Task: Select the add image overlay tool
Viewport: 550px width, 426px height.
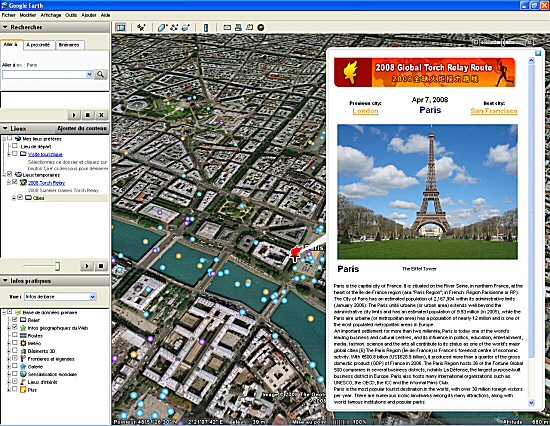Action: tap(185, 27)
